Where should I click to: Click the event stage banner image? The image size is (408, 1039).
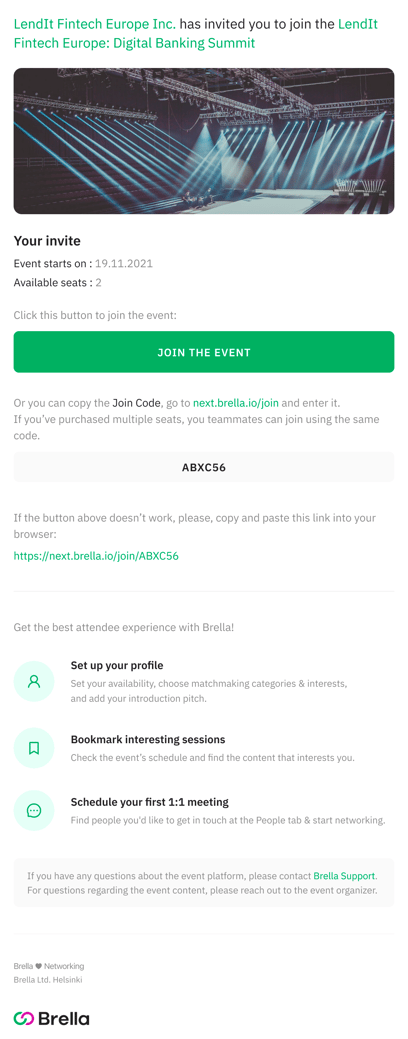204,140
